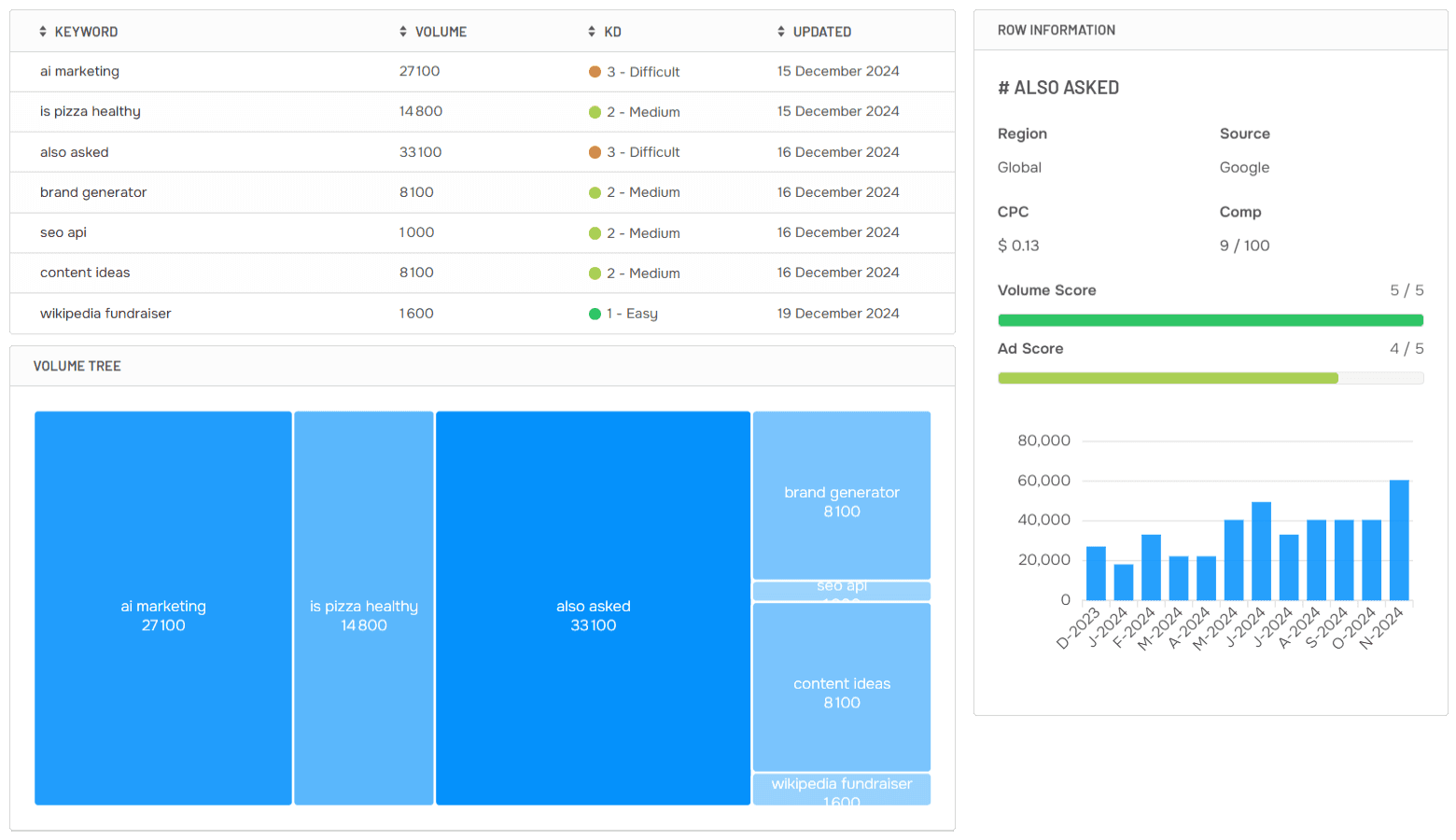Click the green KD dot for is pizza healthy
Screen dimensions: 1456x840
(x=595, y=112)
